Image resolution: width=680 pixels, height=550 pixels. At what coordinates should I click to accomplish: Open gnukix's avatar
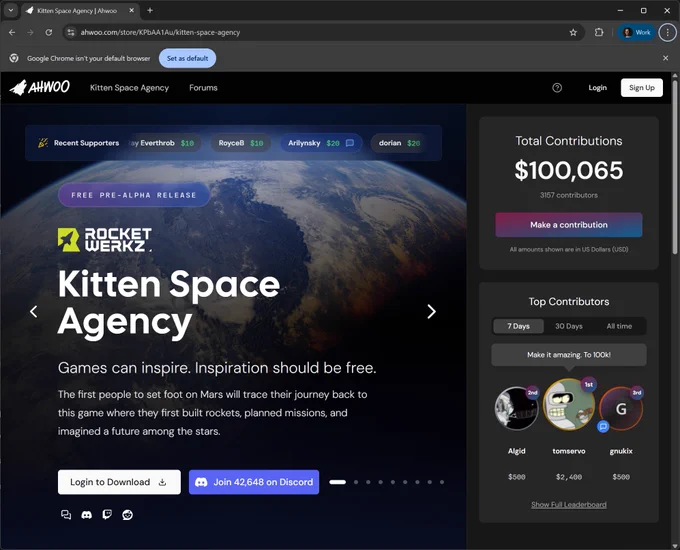click(621, 409)
